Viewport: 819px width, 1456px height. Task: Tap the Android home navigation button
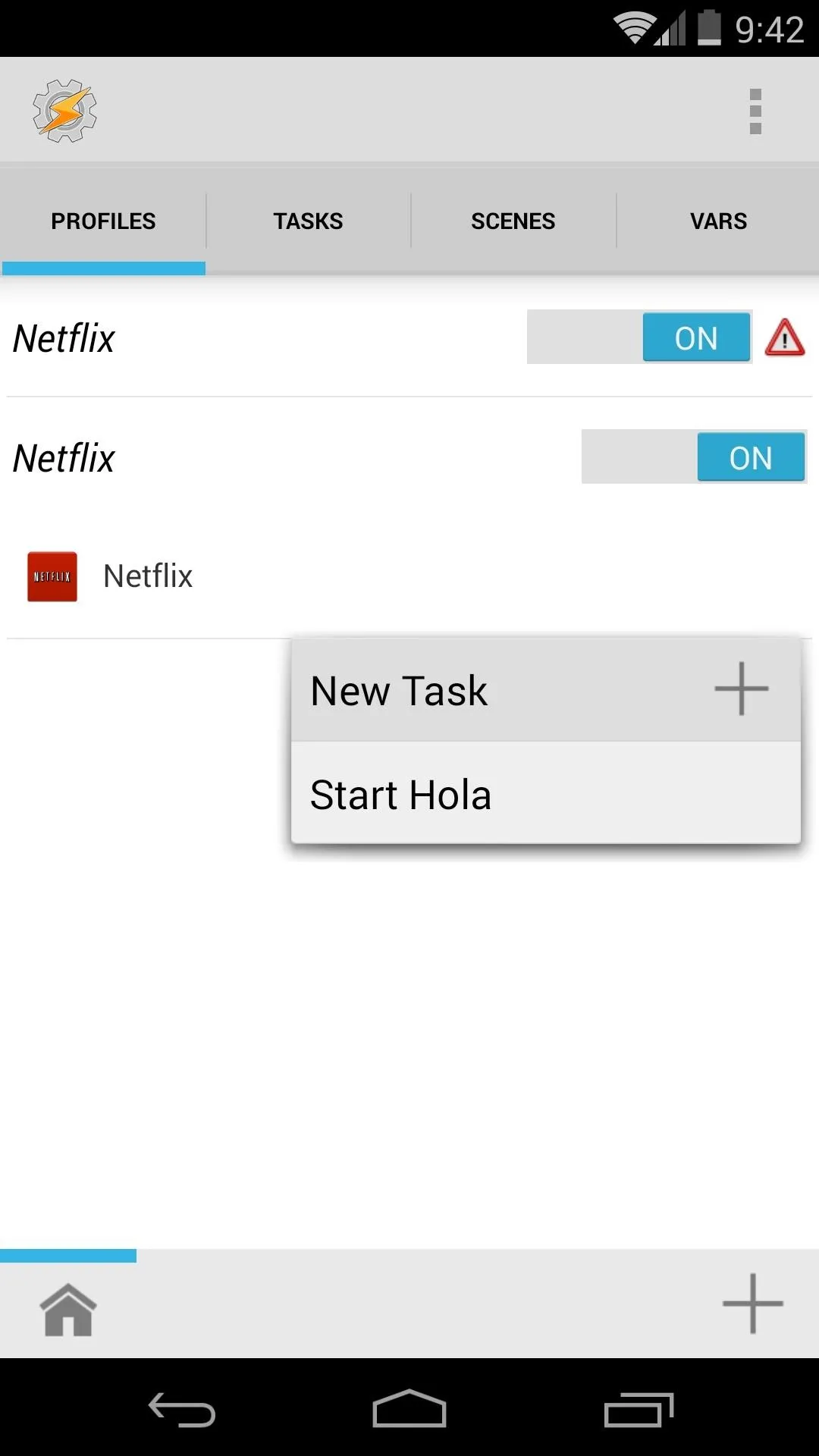[x=409, y=1408]
